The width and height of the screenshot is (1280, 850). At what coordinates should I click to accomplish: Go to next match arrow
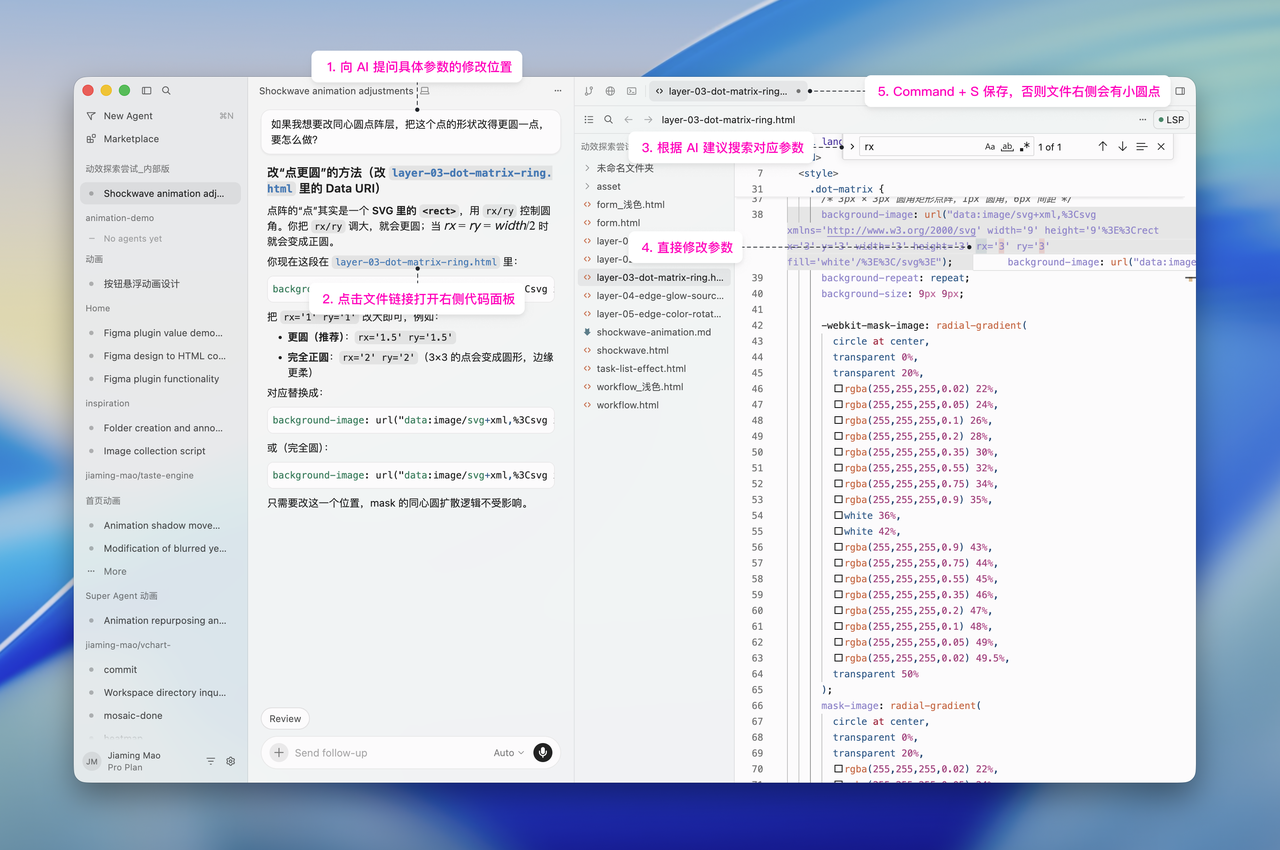click(1122, 147)
